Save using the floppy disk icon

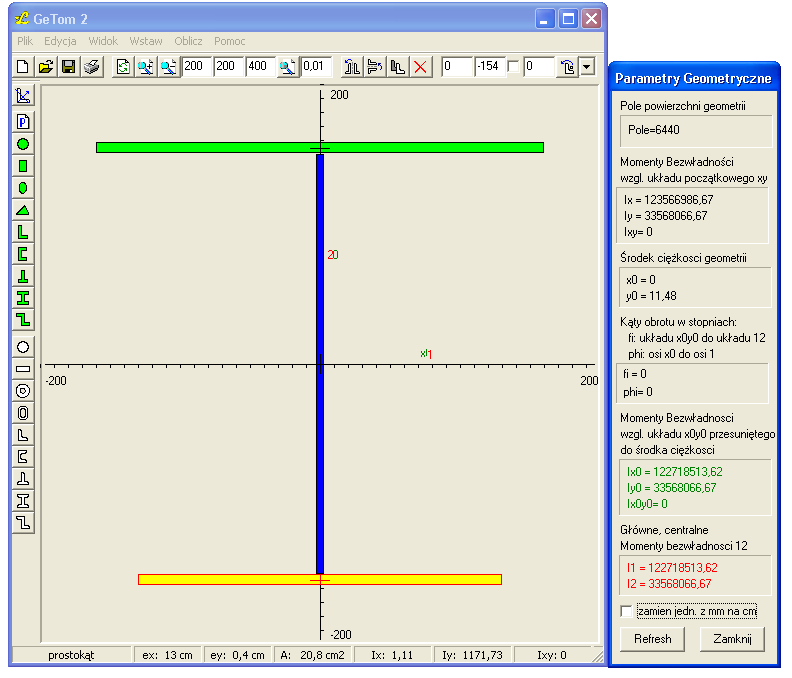coord(68,67)
